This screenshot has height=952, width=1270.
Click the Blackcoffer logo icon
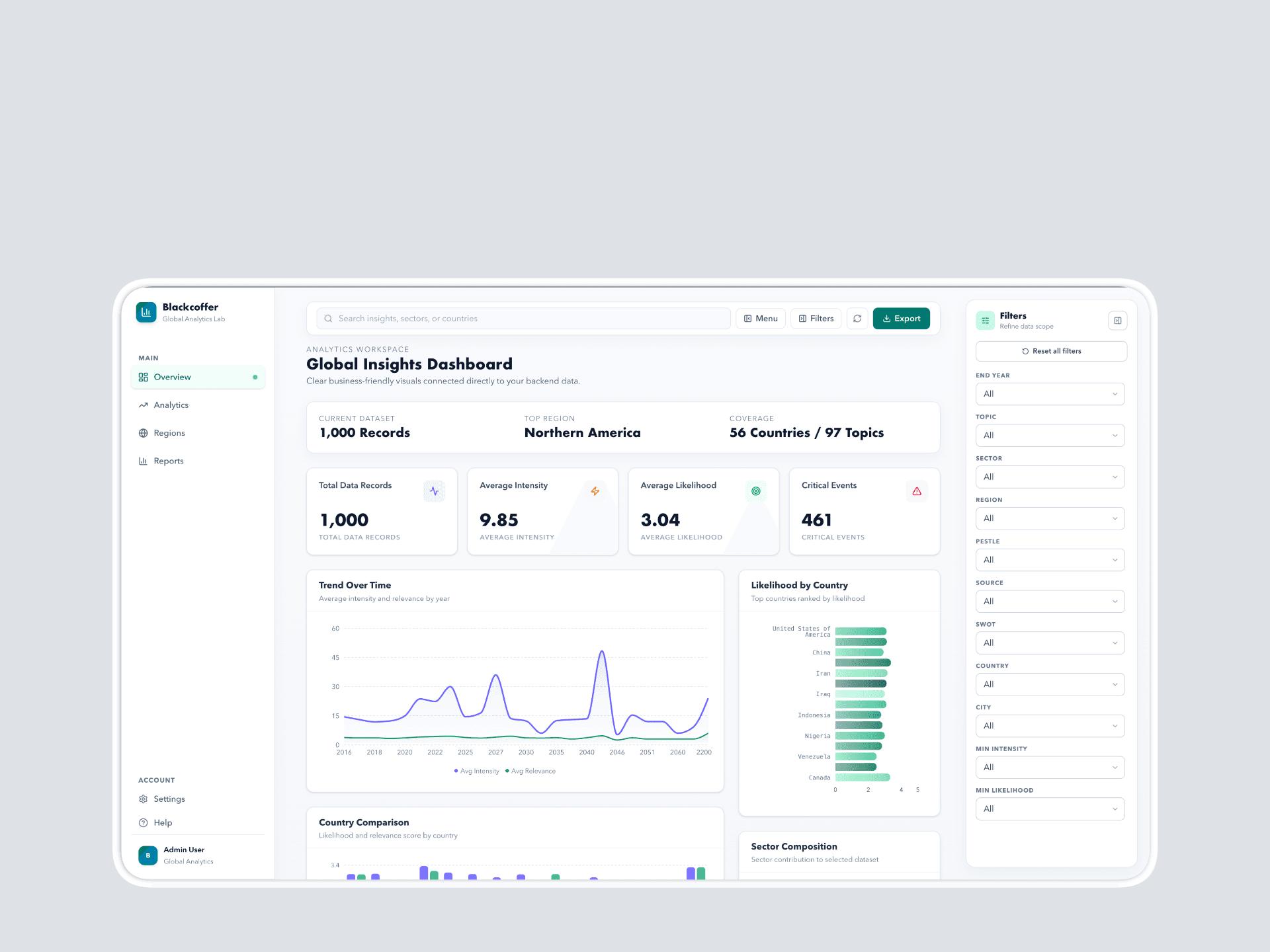click(146, 311)
